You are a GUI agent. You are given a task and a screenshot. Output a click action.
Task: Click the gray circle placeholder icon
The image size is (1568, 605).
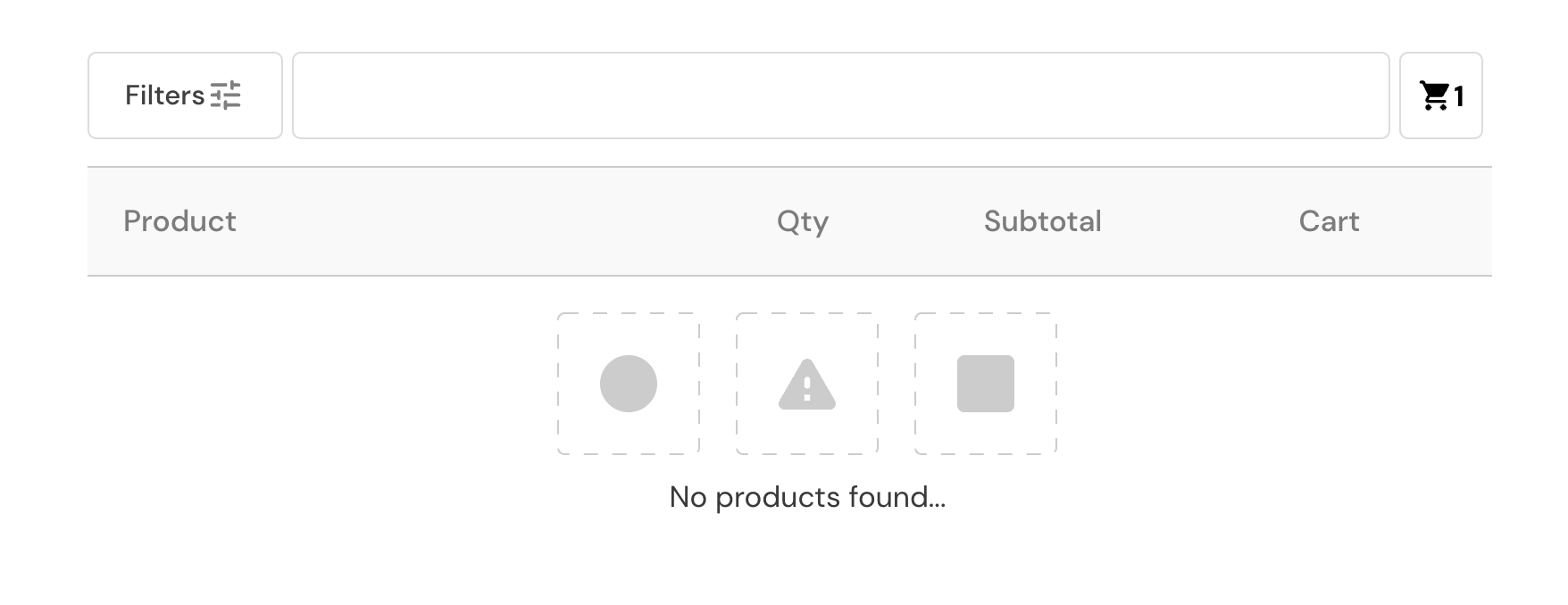point(629,384)
